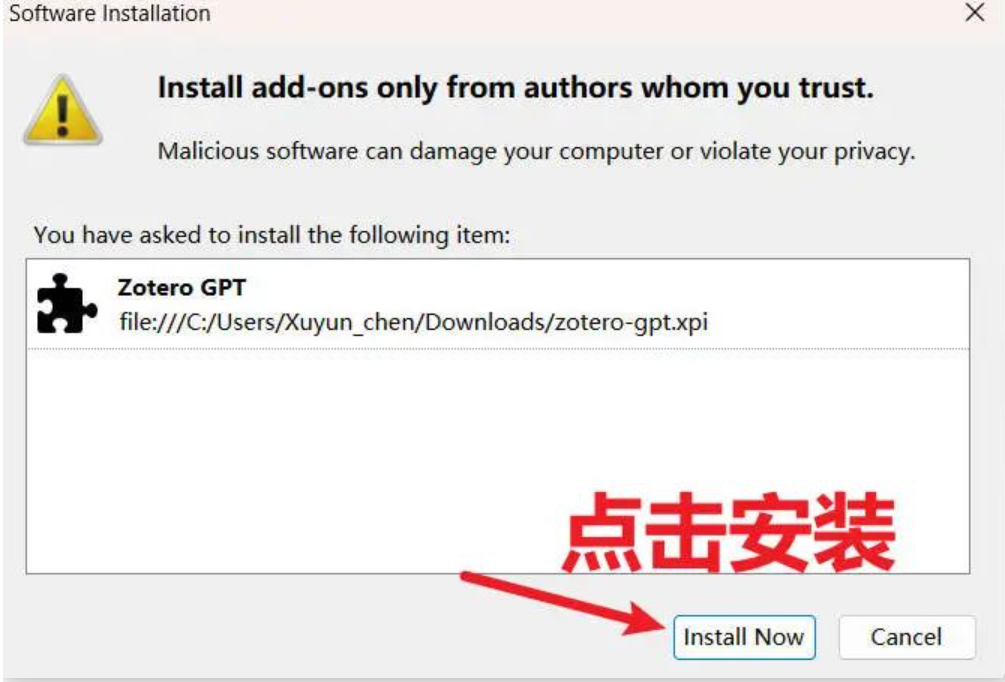This screenshot has width=1005, height=682.
Task: Click the 'You have asked to install' label
Action: coord(272,235)
